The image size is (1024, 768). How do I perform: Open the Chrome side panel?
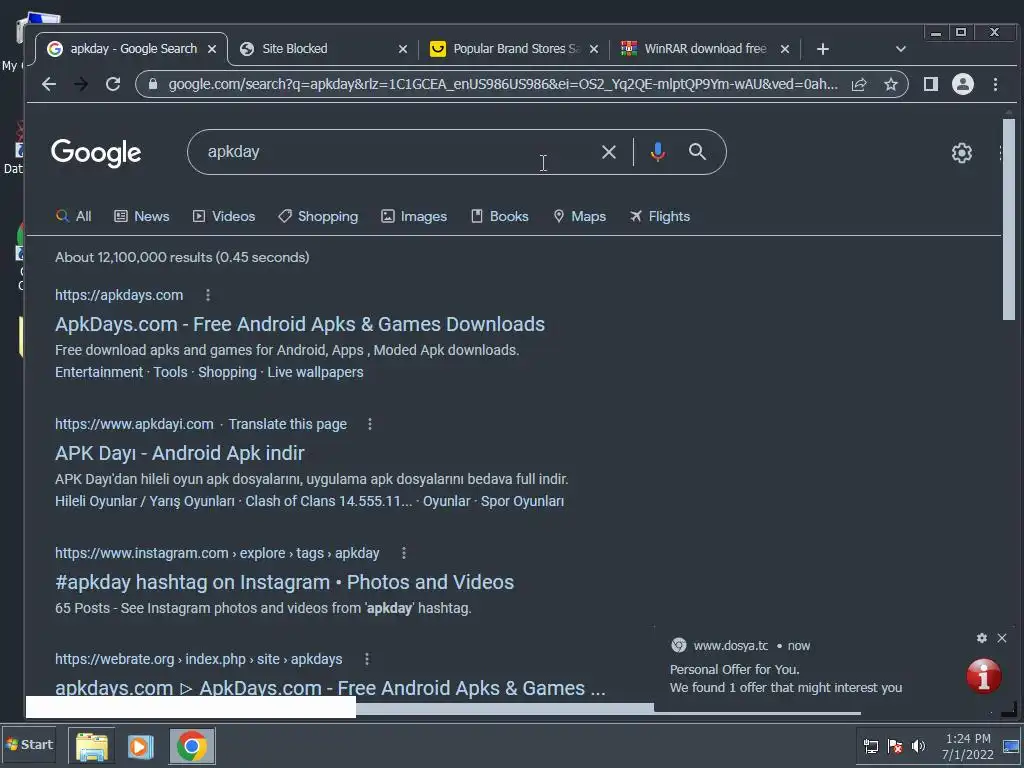coord(931,84)
